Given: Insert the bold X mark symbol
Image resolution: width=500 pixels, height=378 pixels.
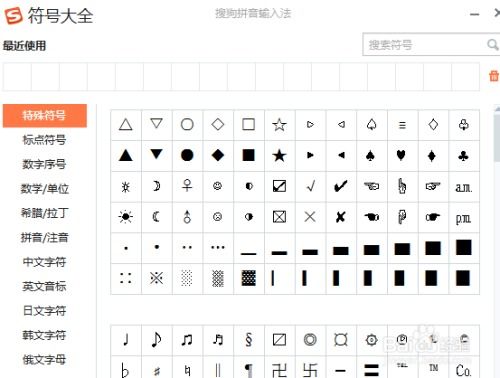Looking at the screenshot, I should click(x=341, y=217).
